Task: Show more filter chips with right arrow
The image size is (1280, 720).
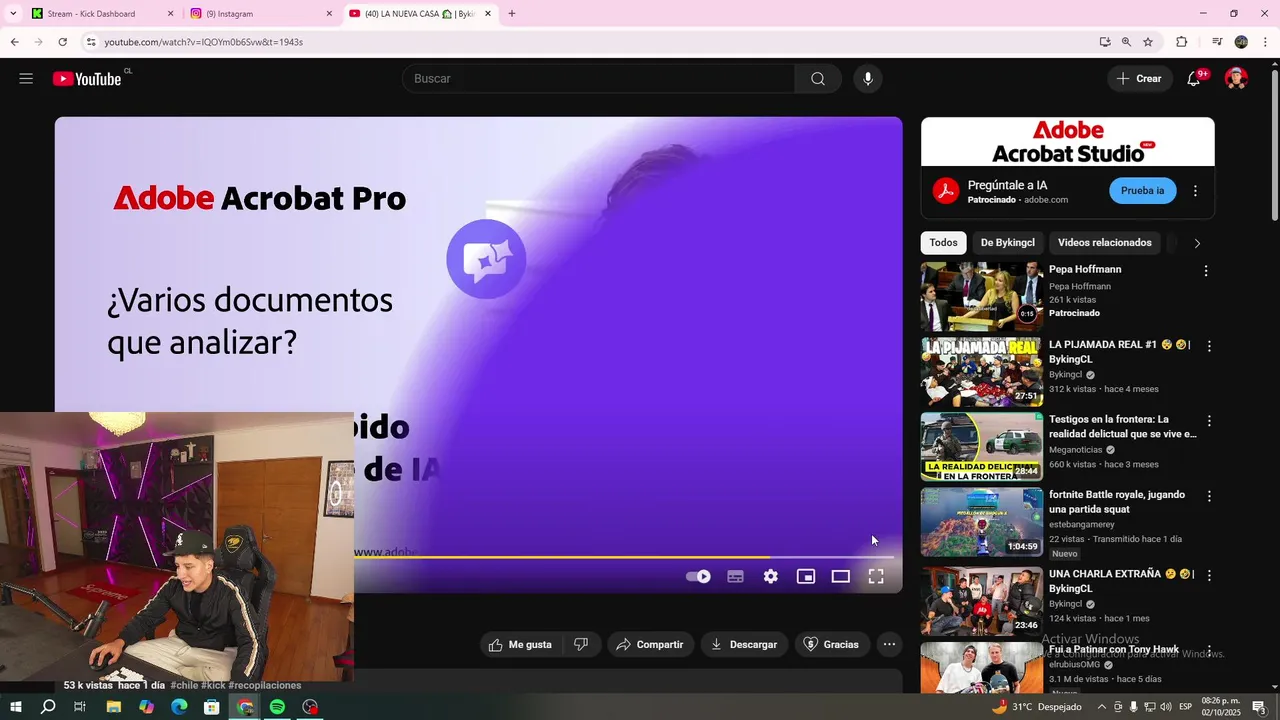Action: click(1197, 243)
